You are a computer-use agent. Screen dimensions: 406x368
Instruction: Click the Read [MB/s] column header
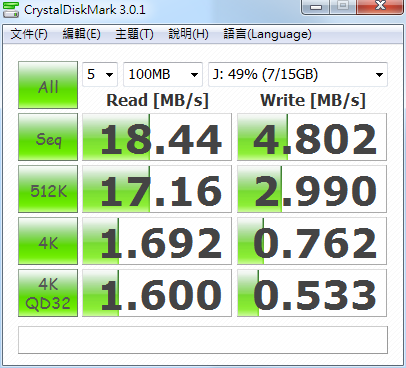tap(157, 100)
